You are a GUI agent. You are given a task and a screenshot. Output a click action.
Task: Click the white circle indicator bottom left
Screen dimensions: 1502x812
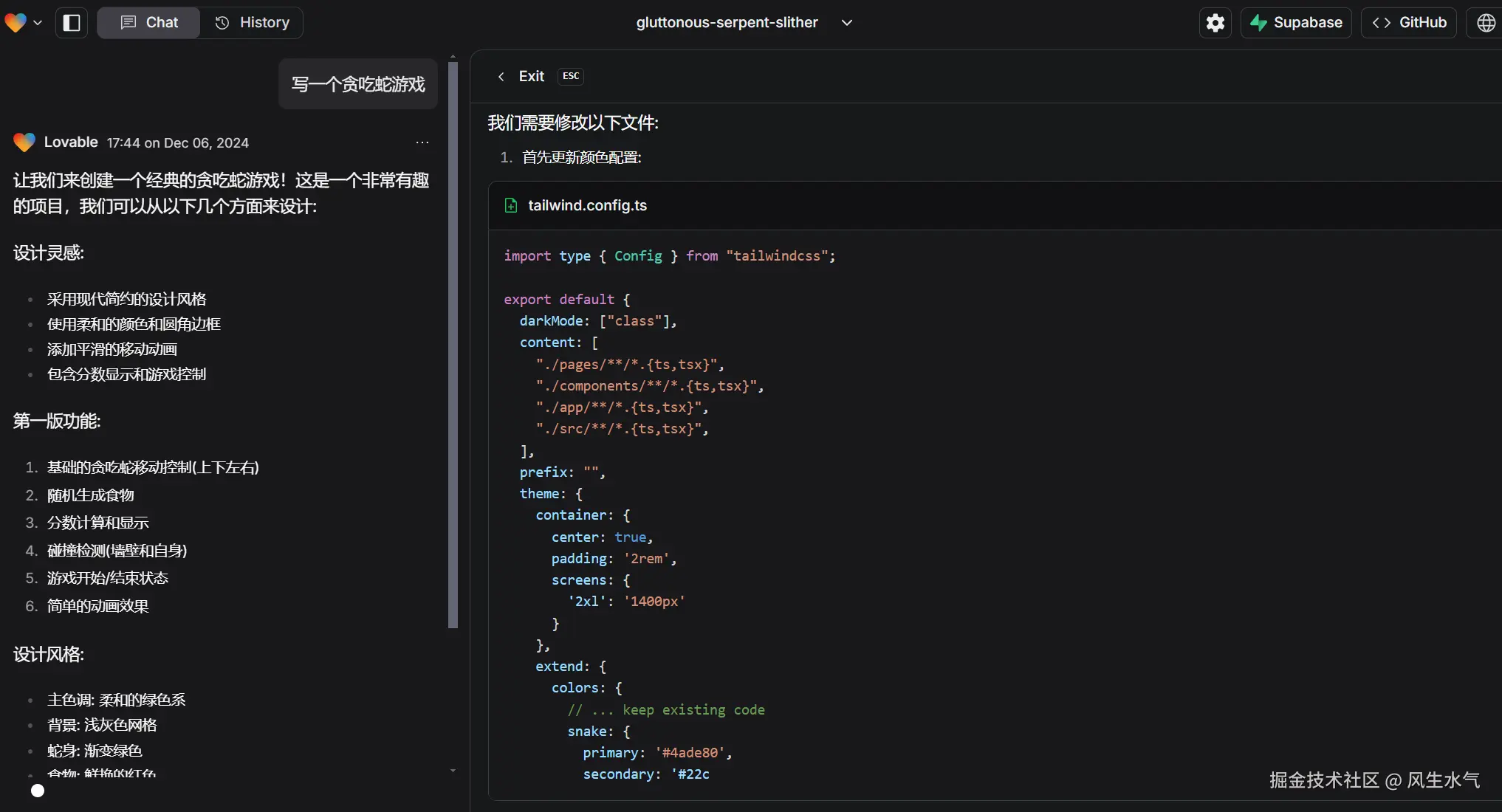tap(38, 791)
